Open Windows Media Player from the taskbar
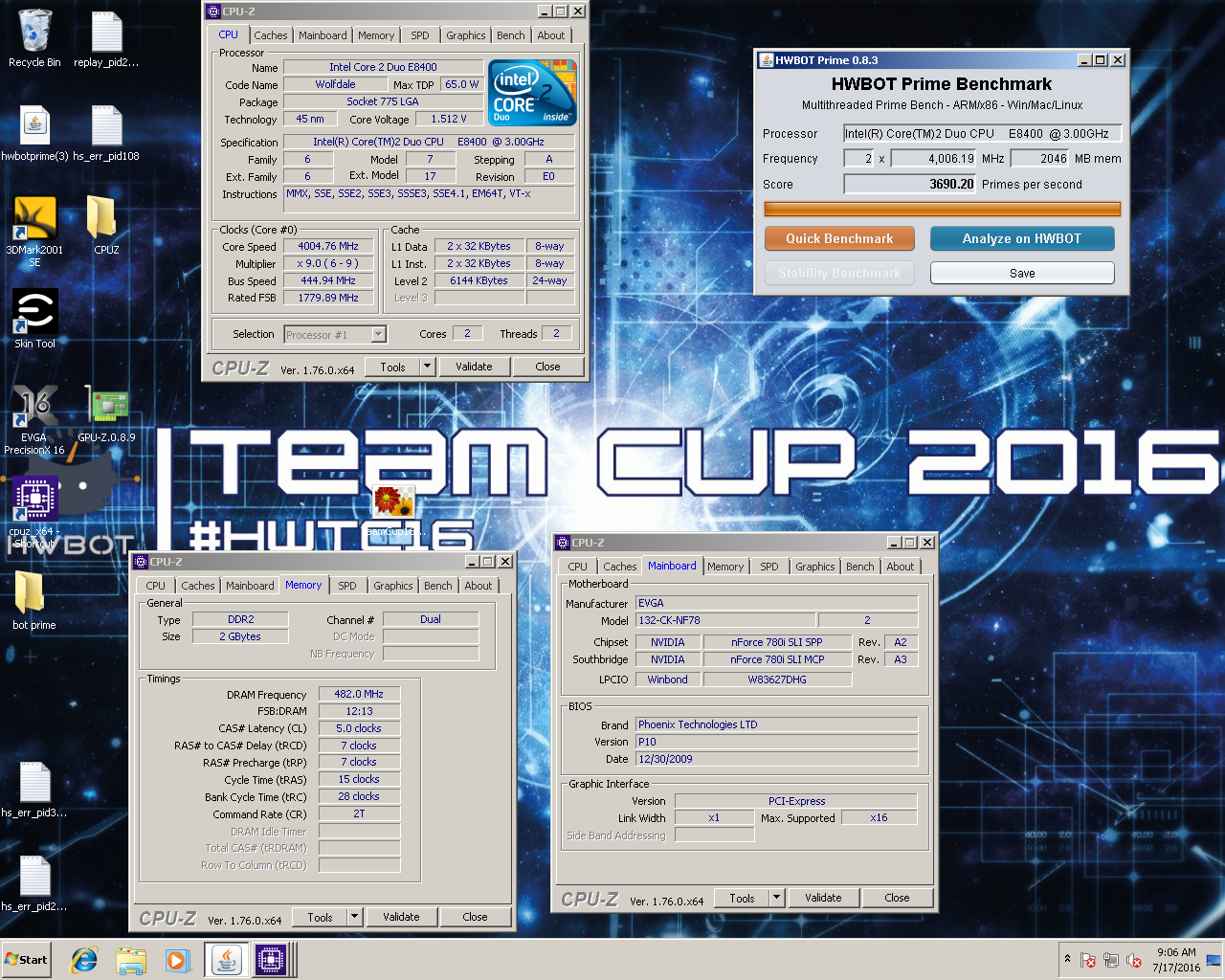This screenshot has height=980, width=1225. (177, 960)
